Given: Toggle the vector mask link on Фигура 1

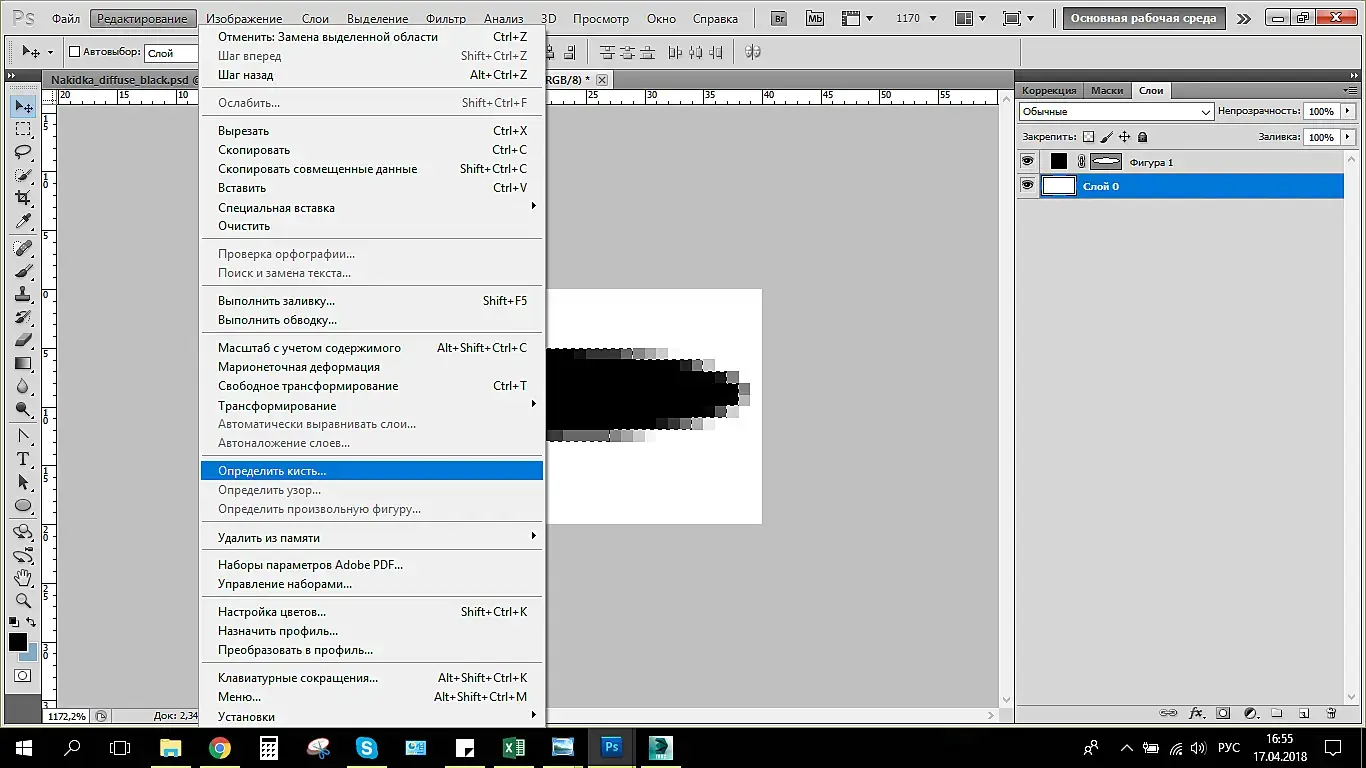Looking at the screenshot, I should [1081, 162].
